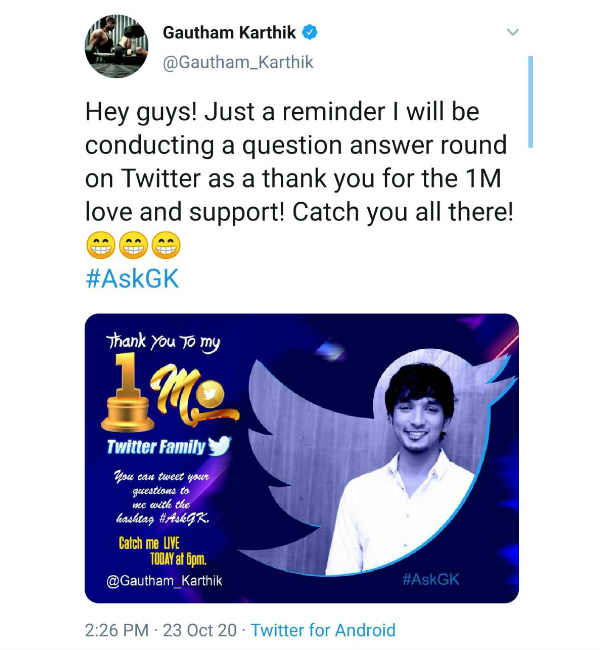The image size is (600, 650).
Task: Click the Catch me LIVE yellow text
Action: pyautogui.click(x=149, y=543)
